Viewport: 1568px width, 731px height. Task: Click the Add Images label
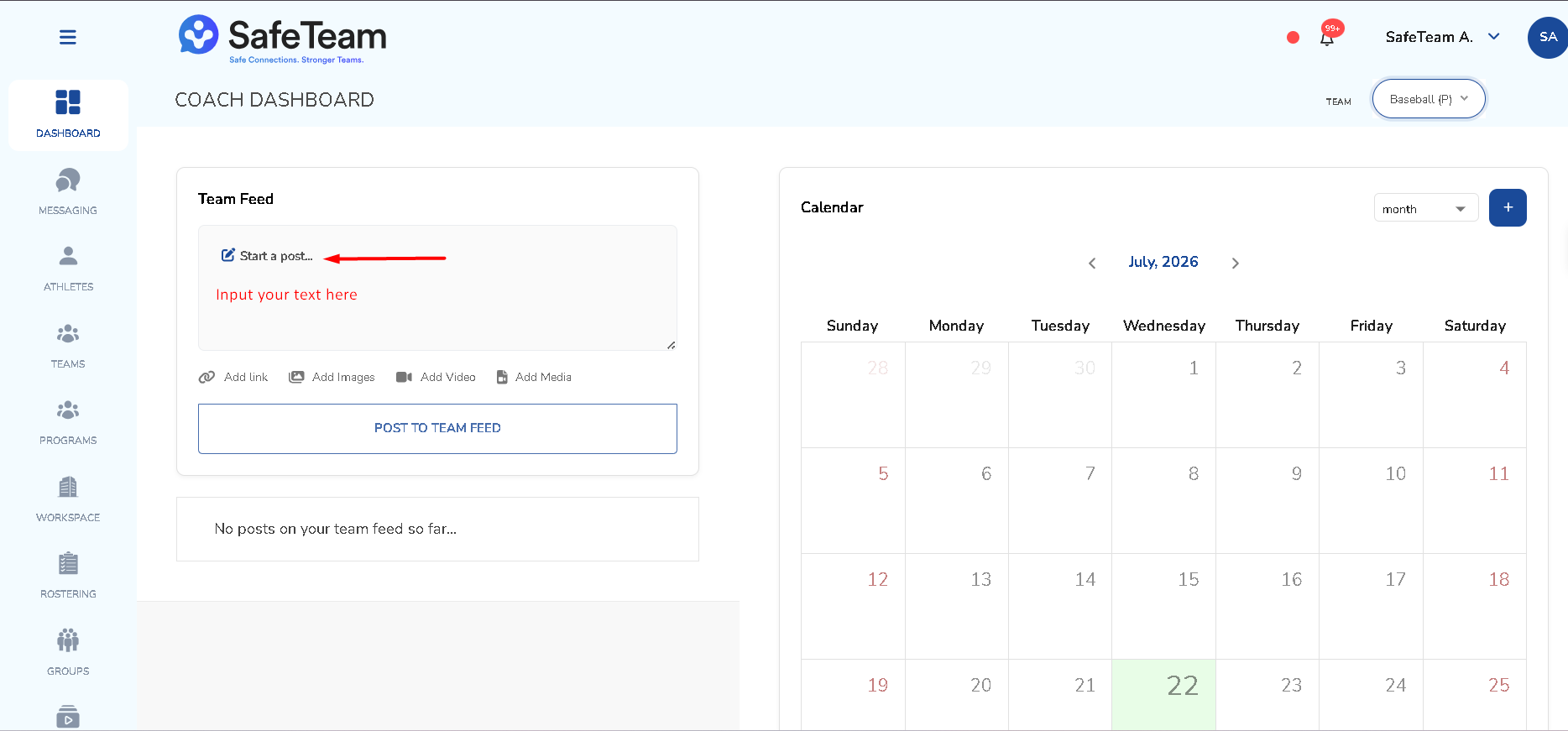click(343, 377)
